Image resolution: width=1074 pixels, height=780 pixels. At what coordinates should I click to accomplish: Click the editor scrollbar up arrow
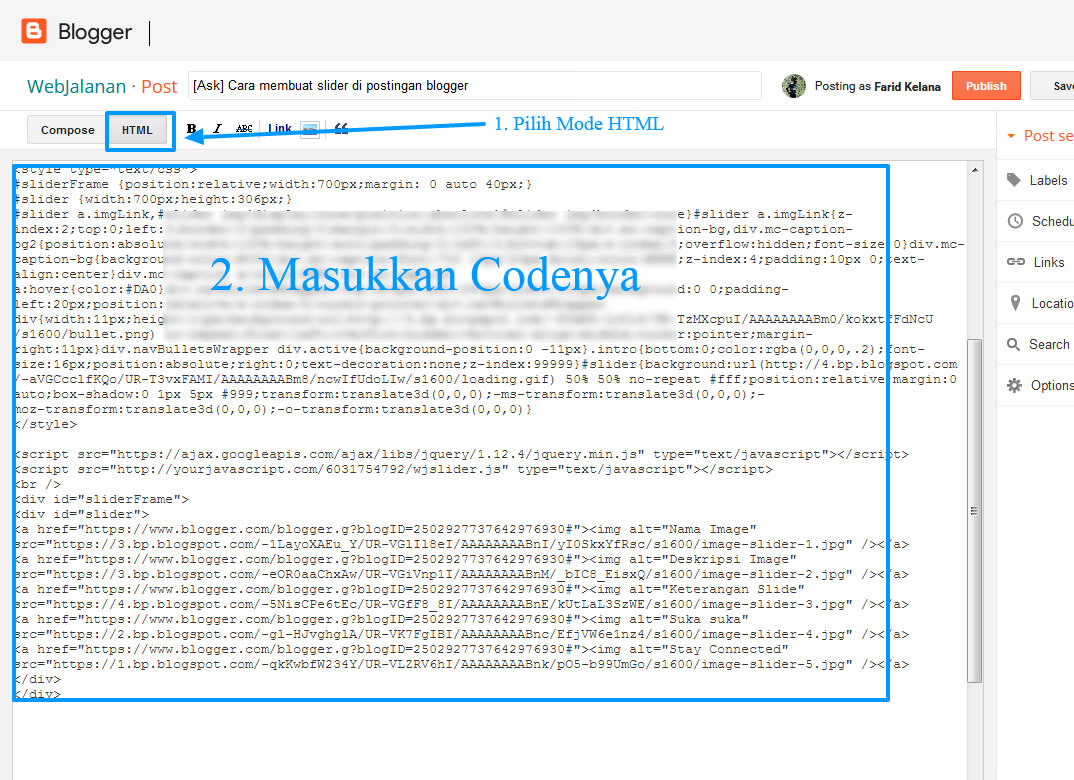(x=975, y=170)
